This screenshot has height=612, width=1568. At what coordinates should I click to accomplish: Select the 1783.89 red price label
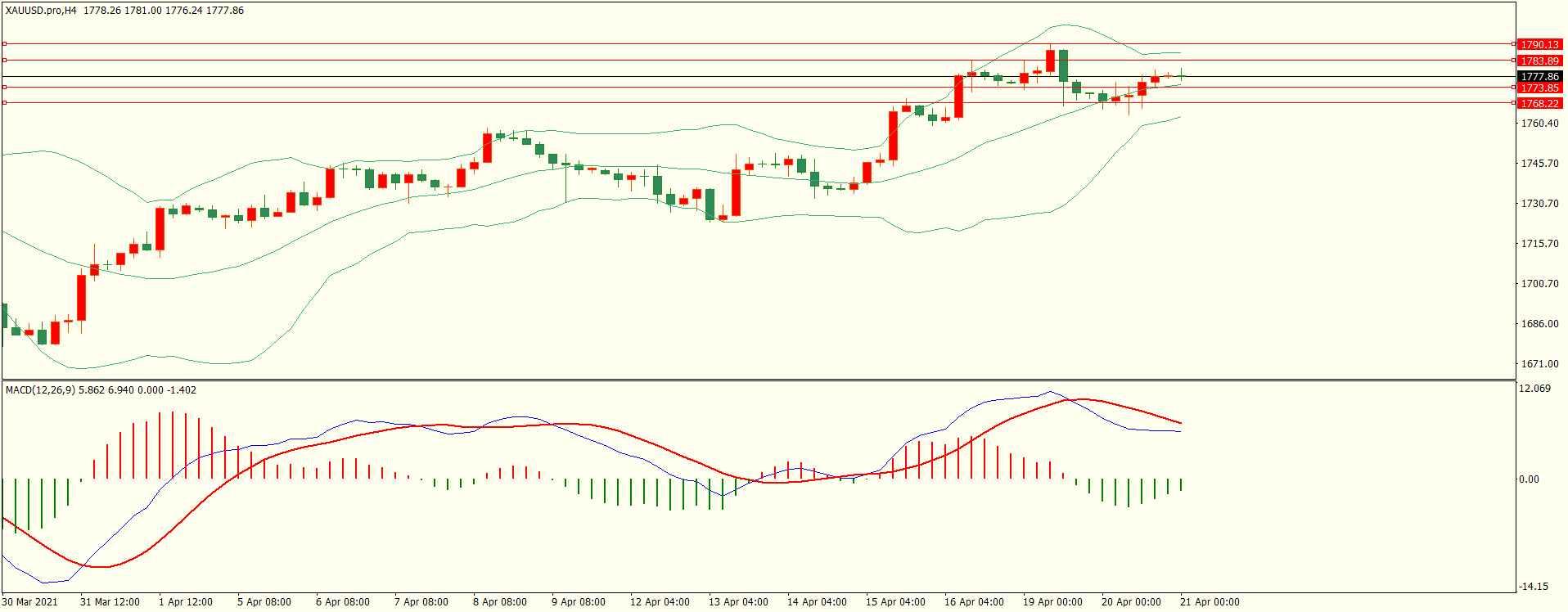[x=1539, y=61]
